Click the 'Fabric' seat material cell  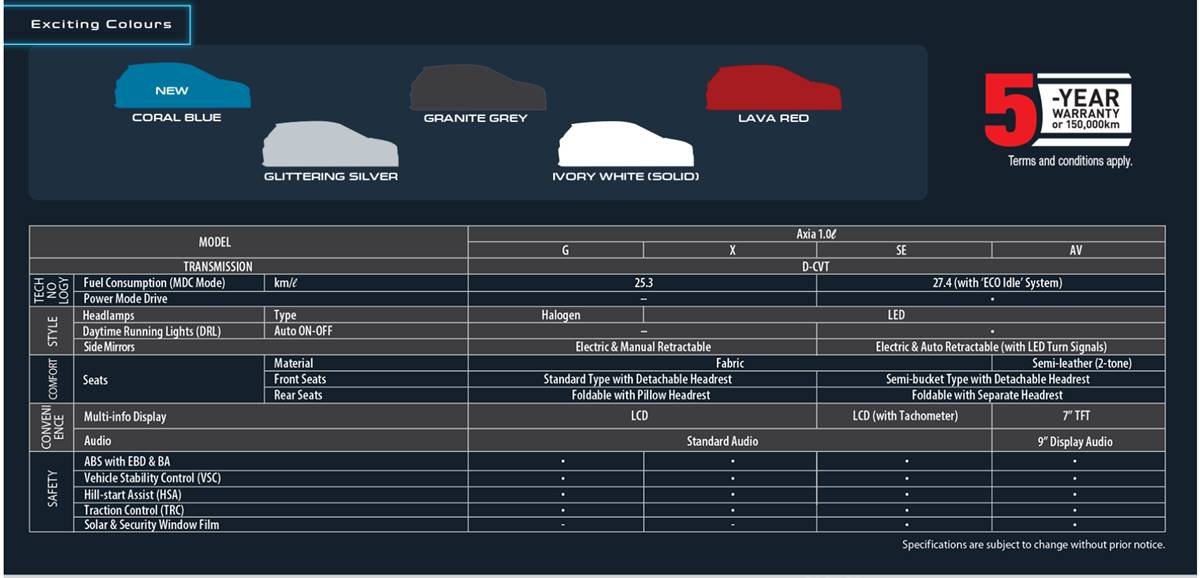point(731,364)
